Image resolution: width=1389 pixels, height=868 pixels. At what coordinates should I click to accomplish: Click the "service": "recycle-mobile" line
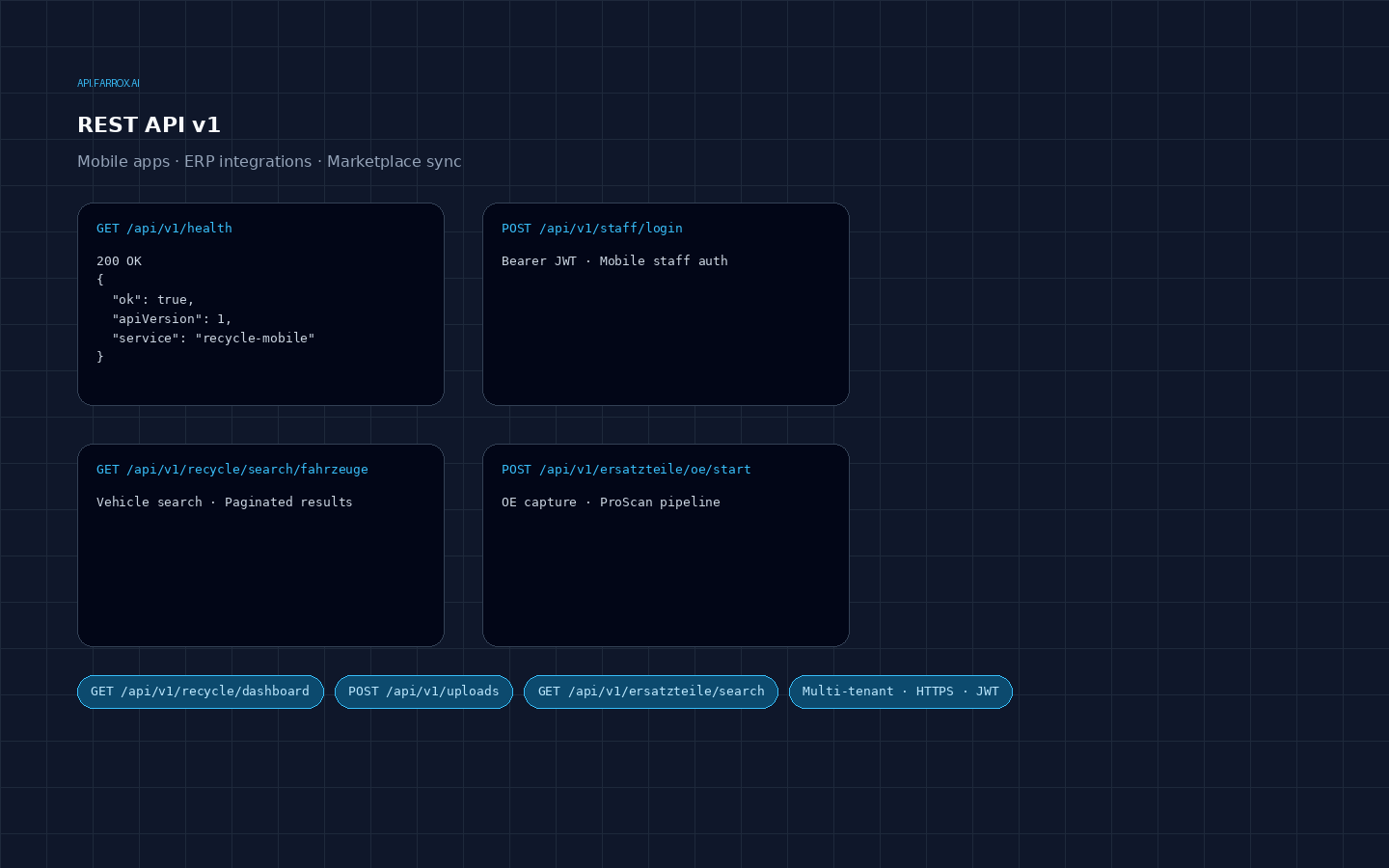(213, 339)
